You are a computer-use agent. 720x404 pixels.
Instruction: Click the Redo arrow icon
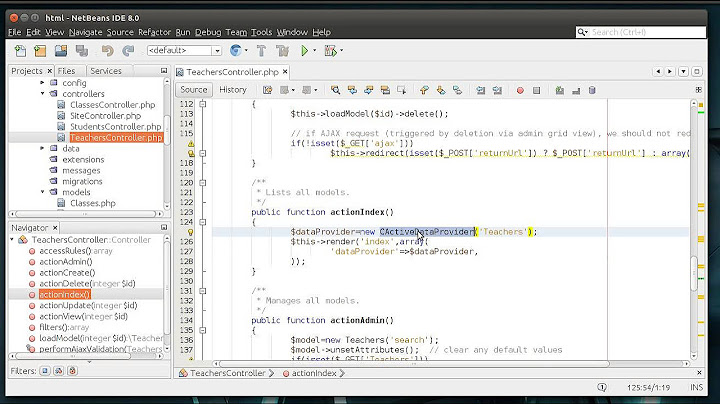click(x=128, y=50)
